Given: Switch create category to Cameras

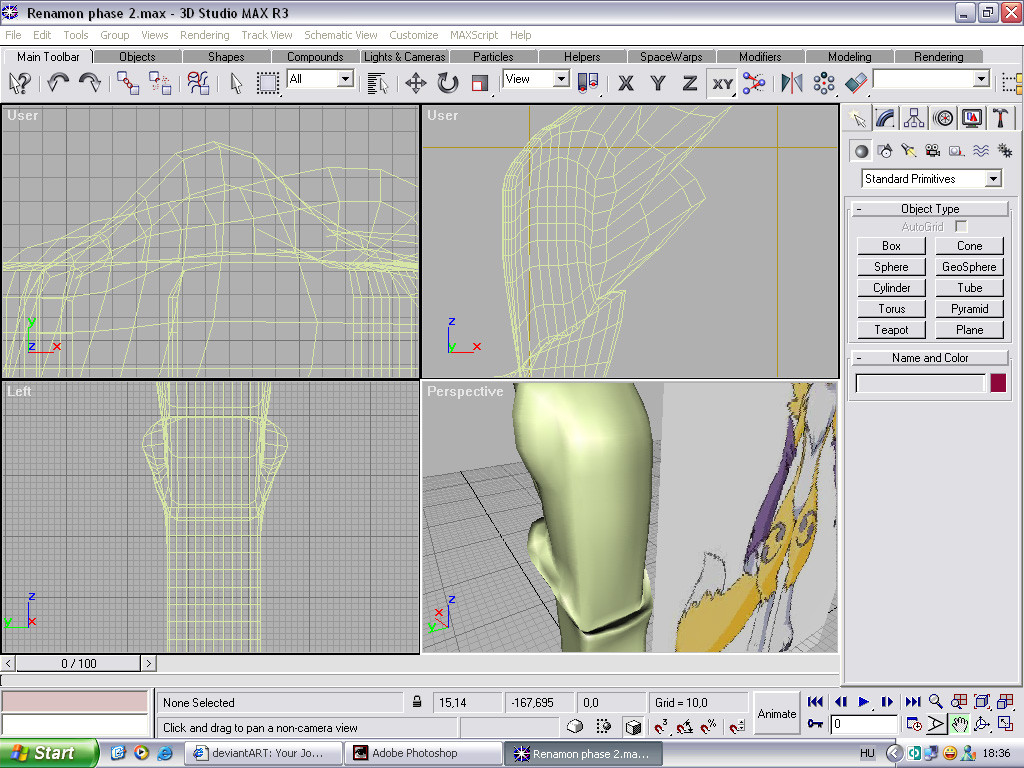Looking at the screenshot, I should pos(933,151).
